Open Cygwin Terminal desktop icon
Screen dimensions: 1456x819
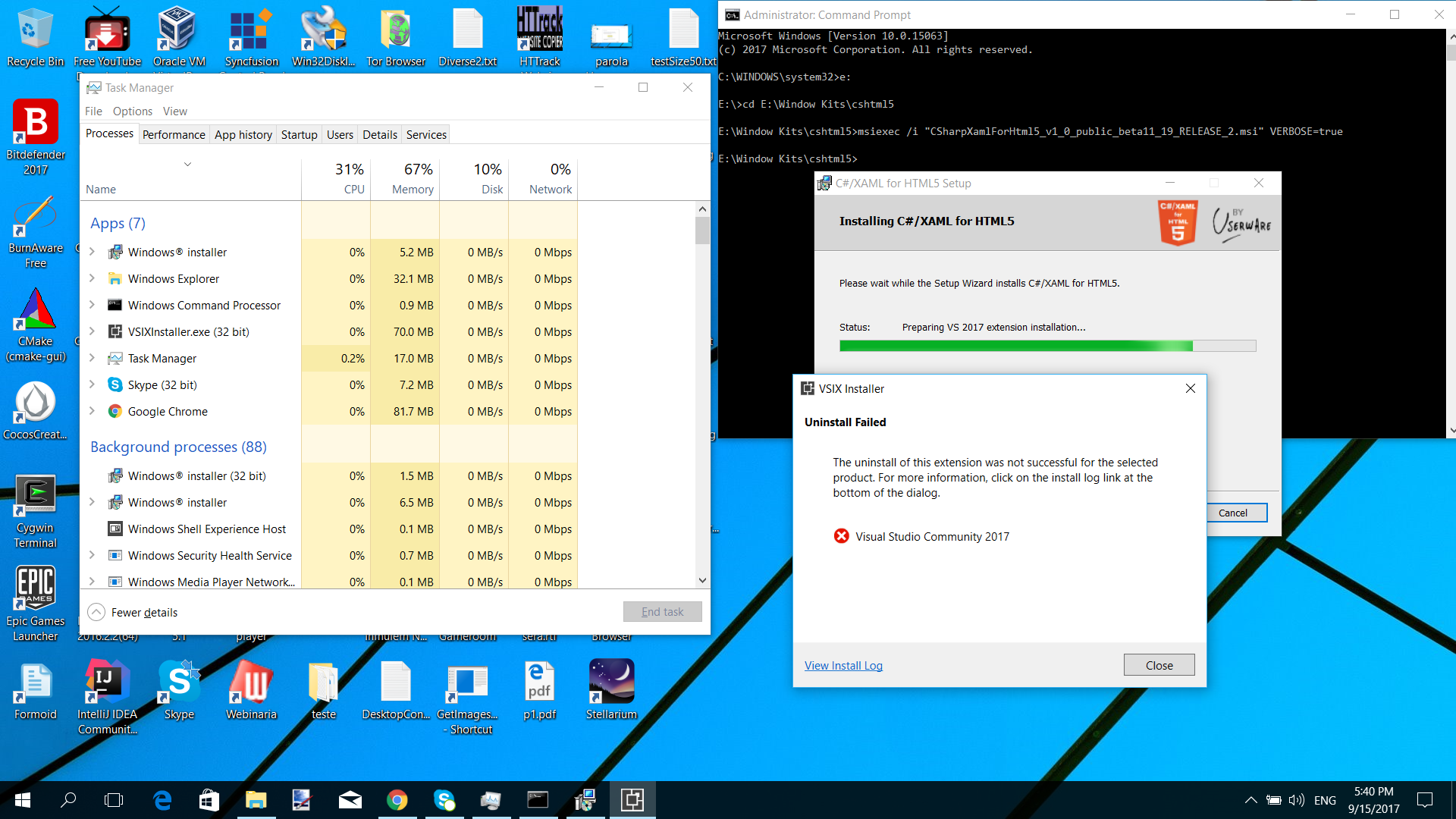35,511
